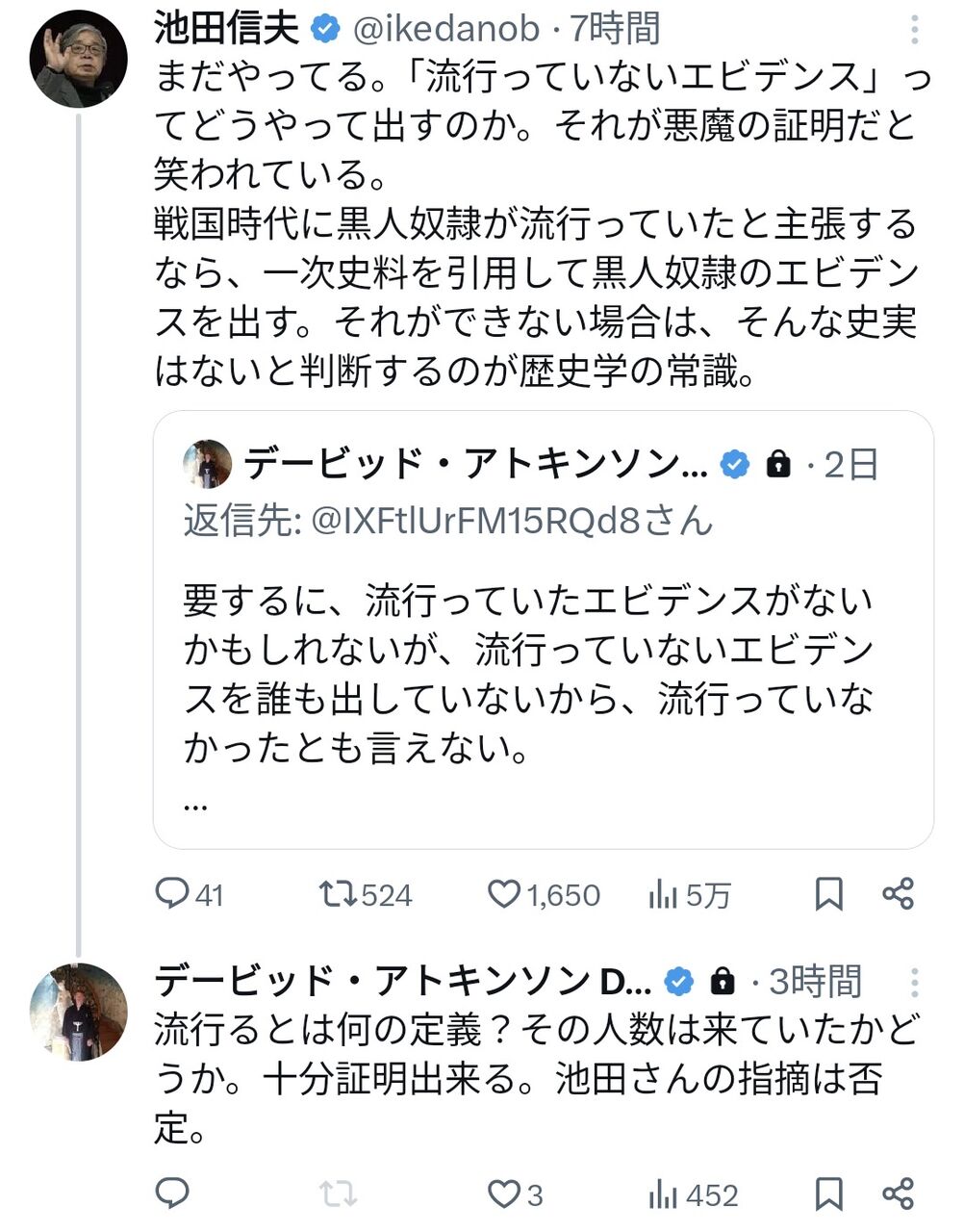Bookmark 池田信夫's tweet
The image size is (964, 1232).
coord(829,894)
